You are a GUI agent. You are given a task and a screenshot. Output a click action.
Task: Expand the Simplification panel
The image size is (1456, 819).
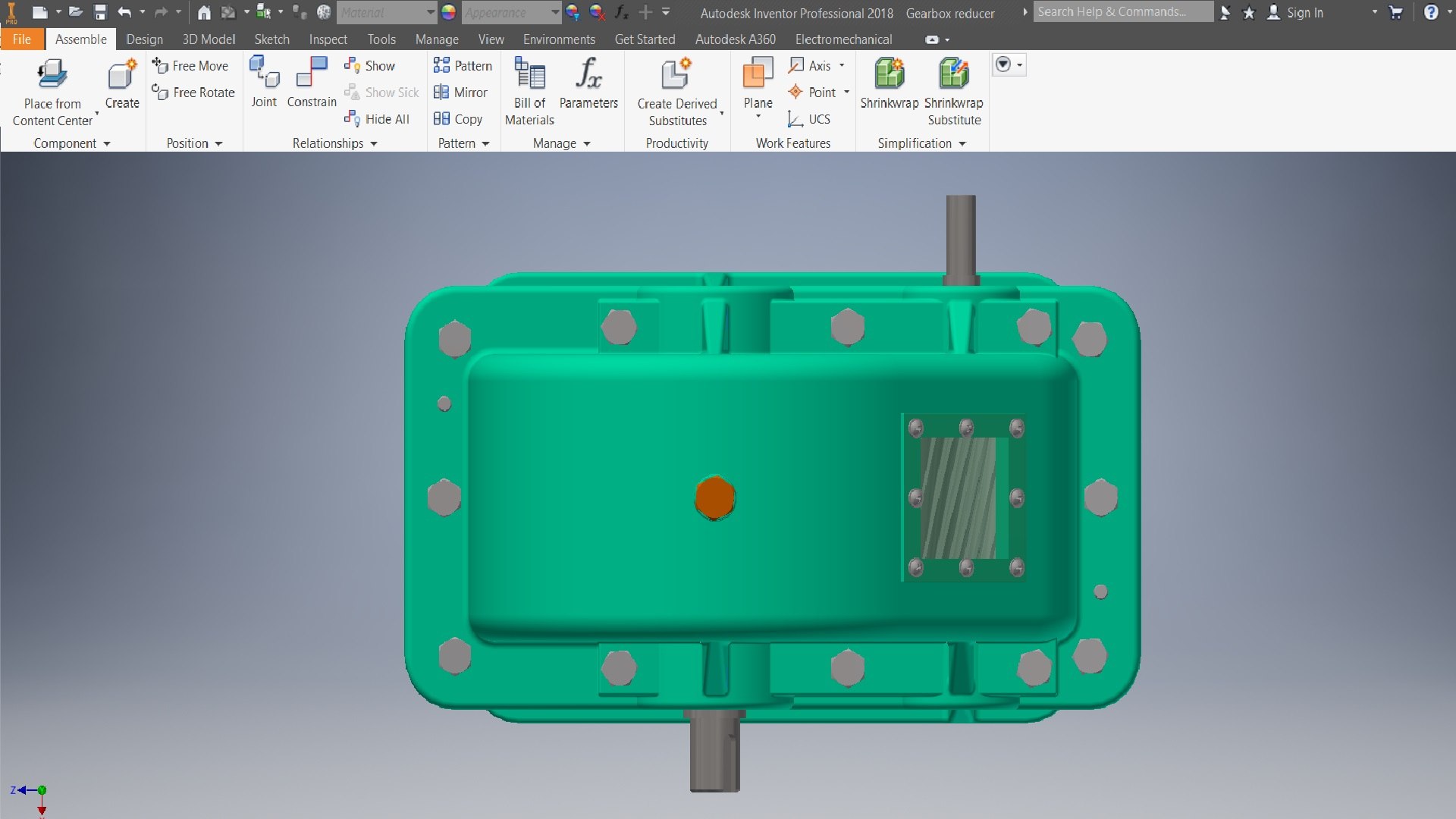tap(921, 143)
